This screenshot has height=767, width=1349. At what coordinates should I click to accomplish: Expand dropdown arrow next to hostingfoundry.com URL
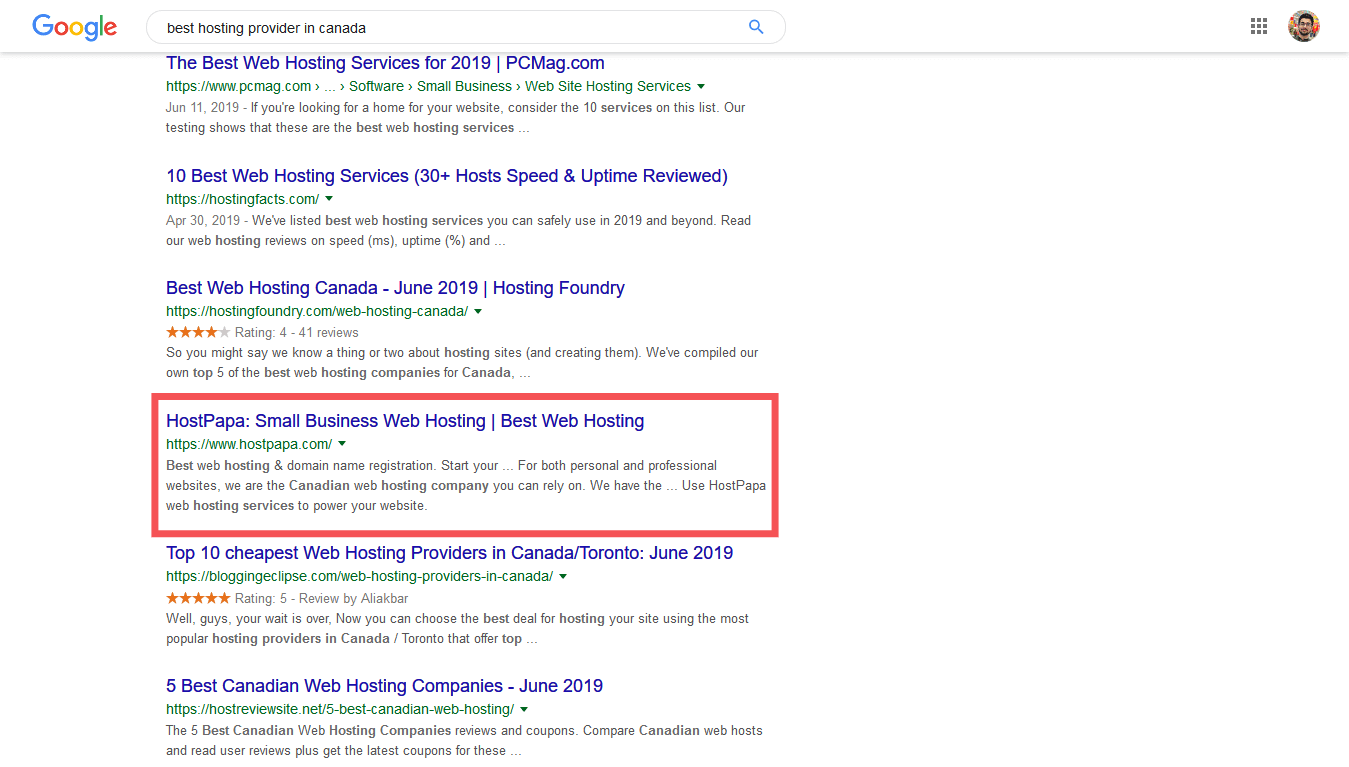click(x=478, y=311)
